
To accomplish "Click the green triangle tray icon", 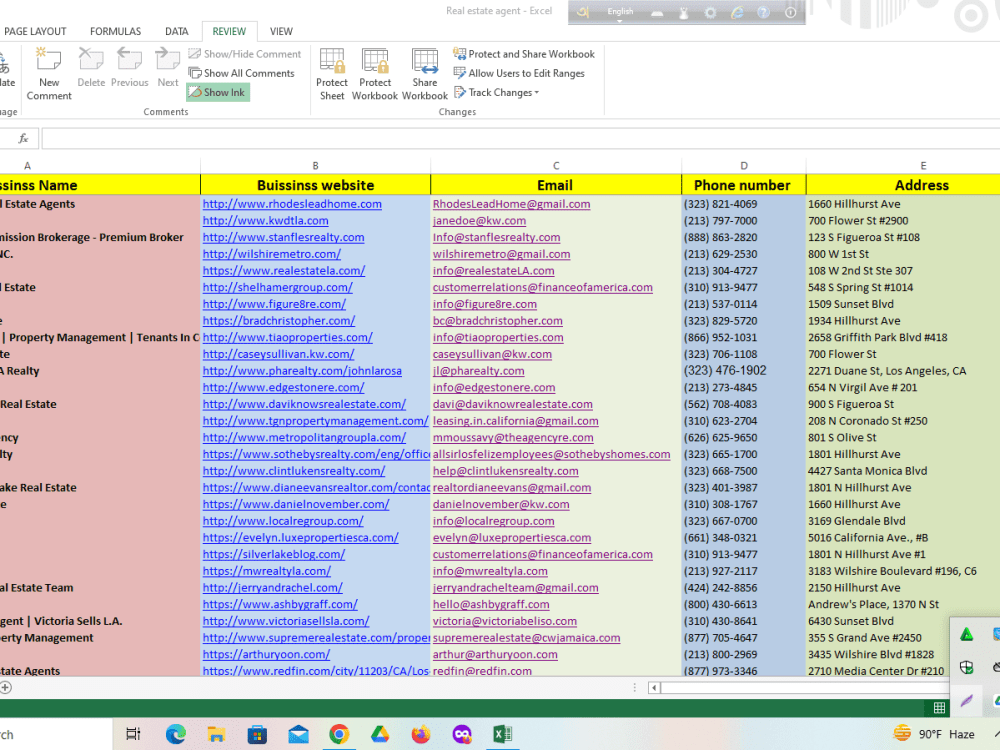I will click(x=967, y=634).
